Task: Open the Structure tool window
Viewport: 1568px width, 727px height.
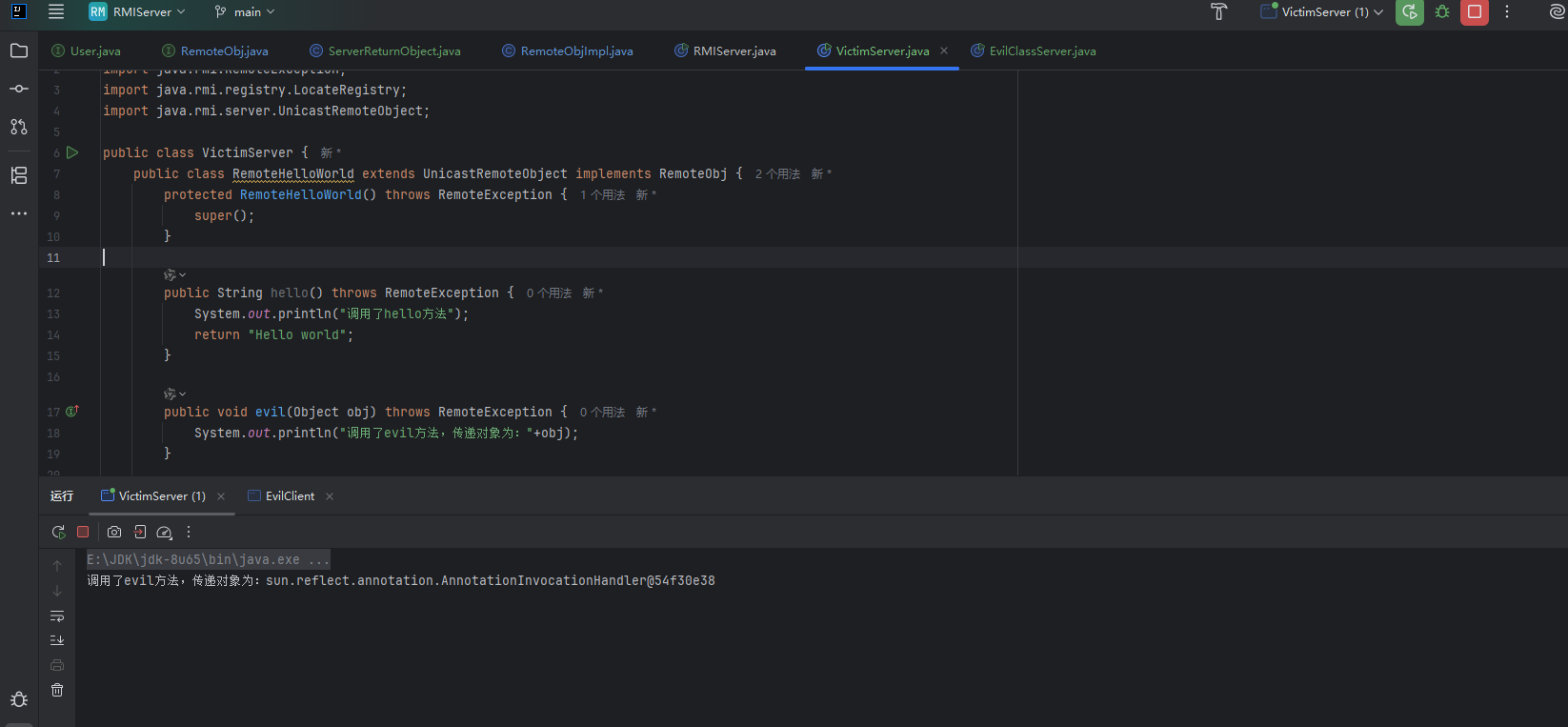Action: [19, 175]
